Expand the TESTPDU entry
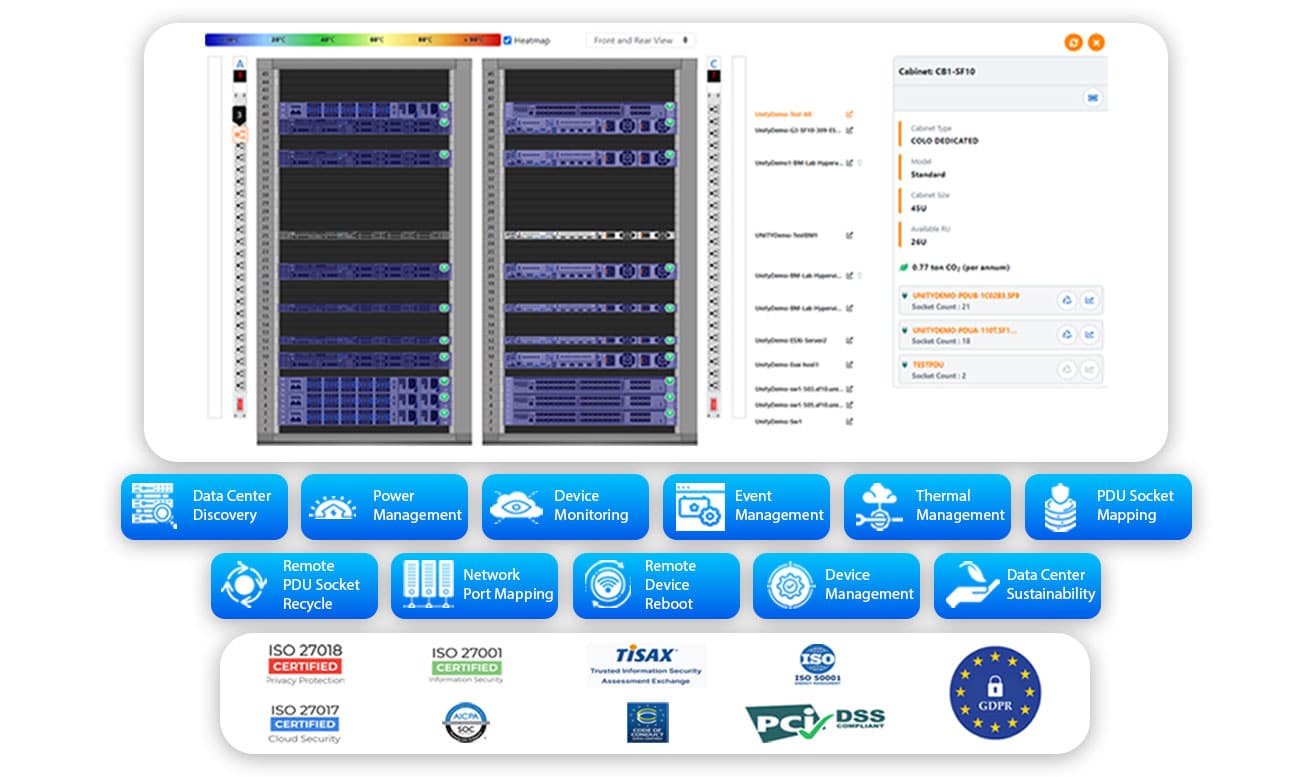Image resolution: width=1312 pixels, height=777 pixels. 905,365
